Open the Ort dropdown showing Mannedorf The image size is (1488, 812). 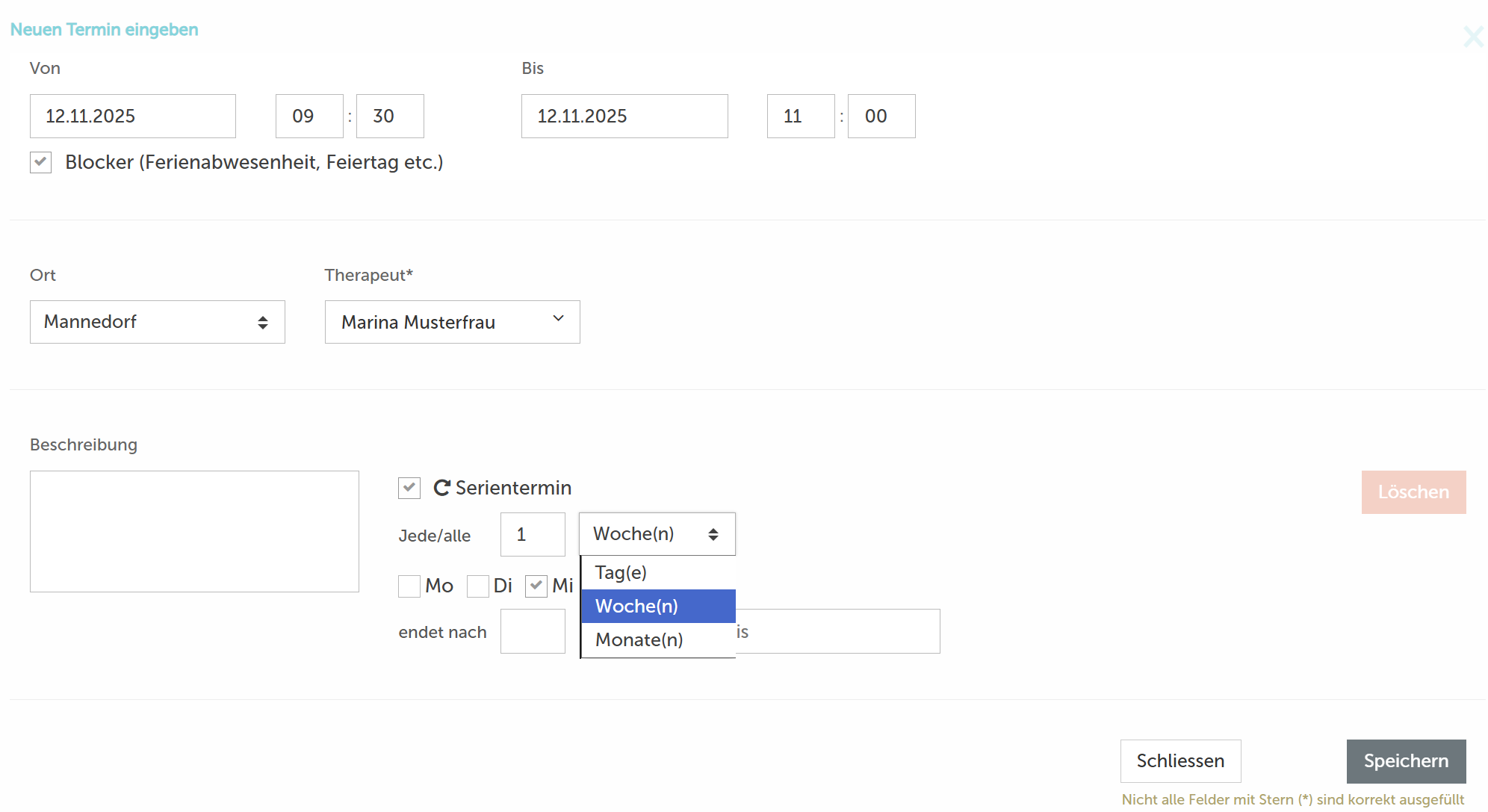pyautogui.click(x=157, y=322)
